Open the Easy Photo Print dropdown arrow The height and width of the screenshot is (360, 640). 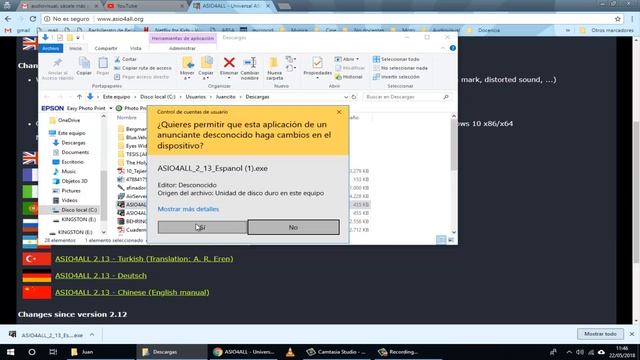pyautogui.click(x=111, y=108)
